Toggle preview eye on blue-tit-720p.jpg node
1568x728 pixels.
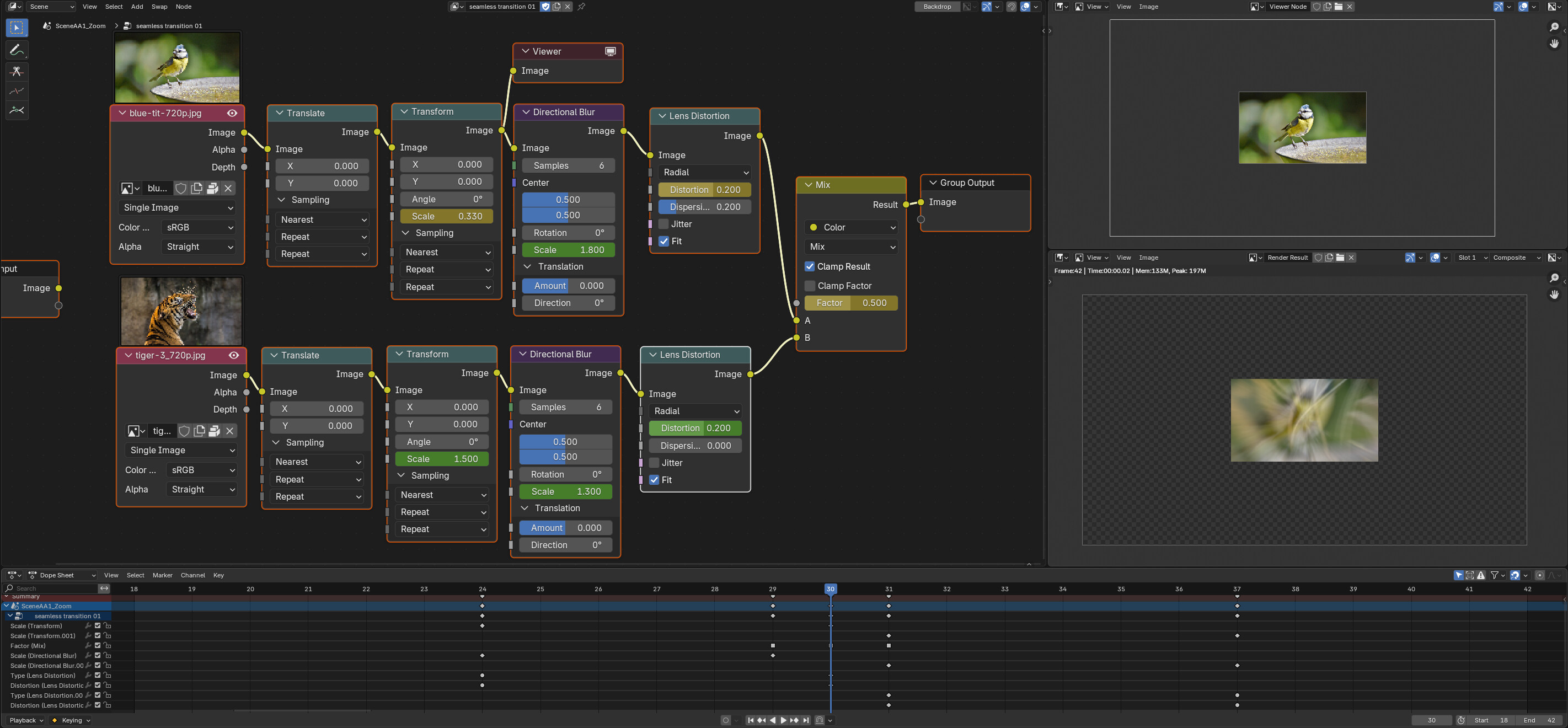tap(232, 113)
